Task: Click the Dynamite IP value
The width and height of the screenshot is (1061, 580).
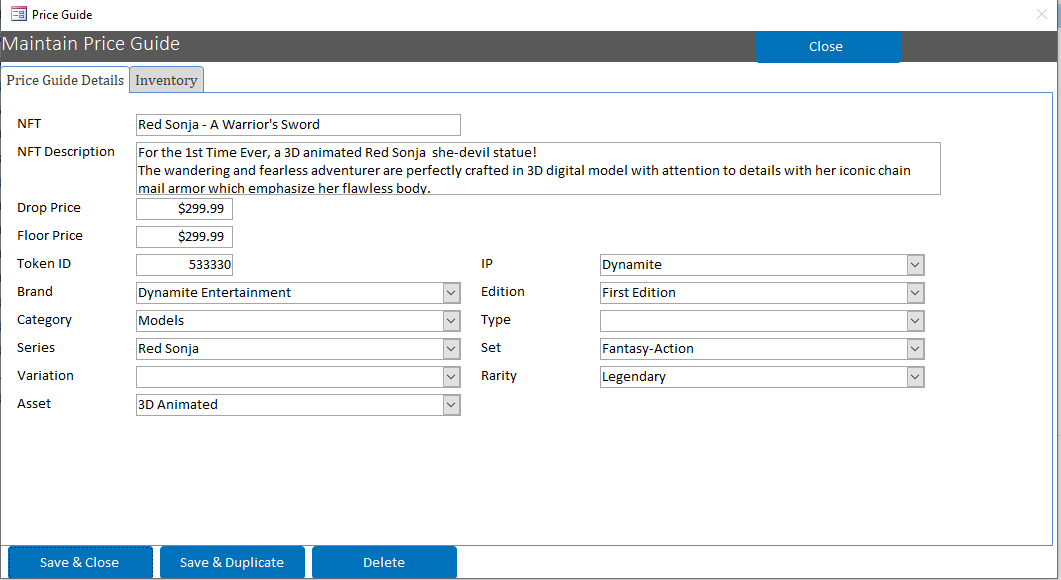Action: (632, 265)
